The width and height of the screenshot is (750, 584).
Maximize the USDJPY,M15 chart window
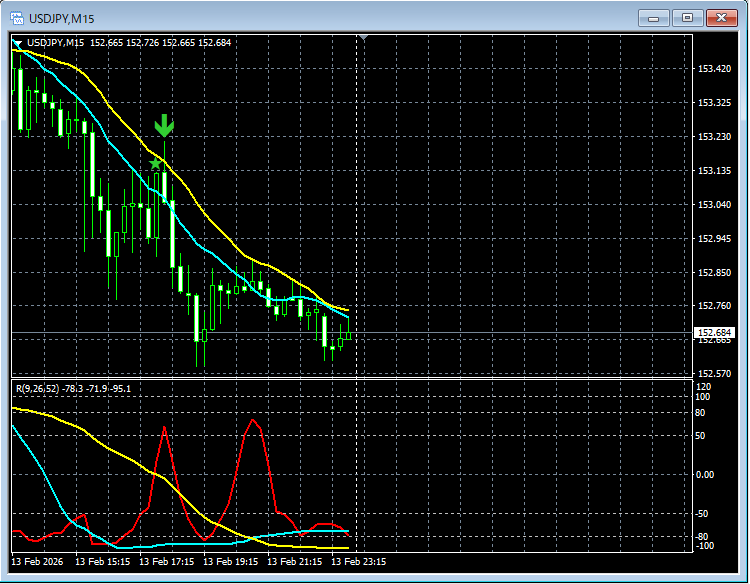point(687,17)
